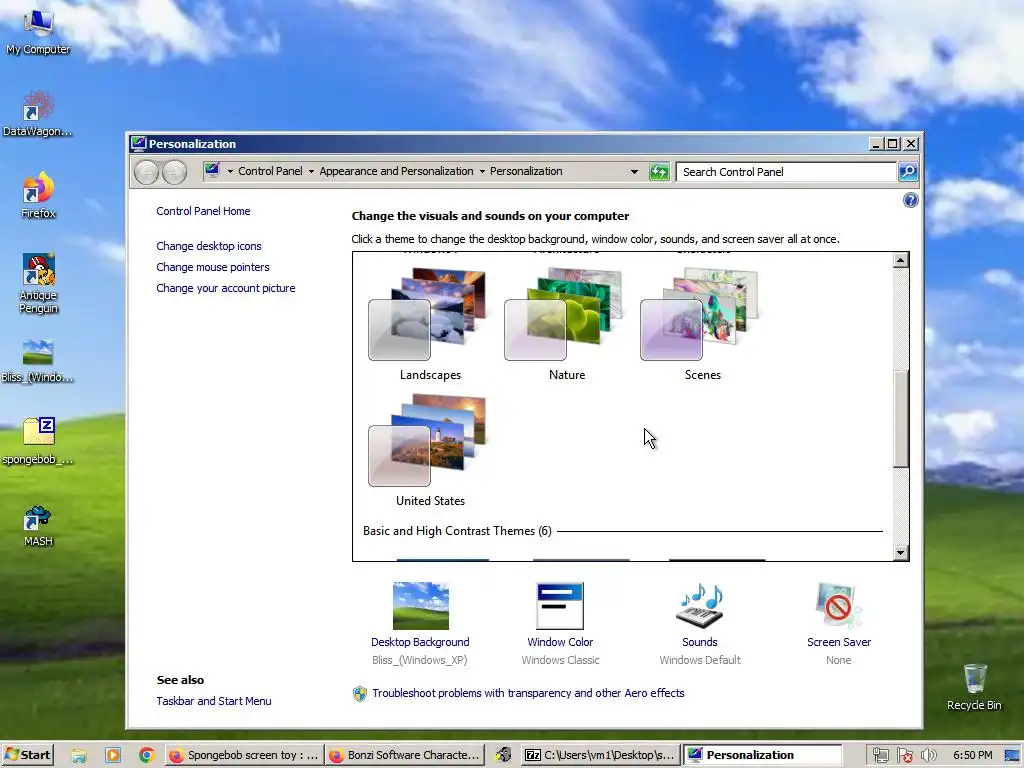
Task: Click the volume icon in system tray
Action: (928, 755)
